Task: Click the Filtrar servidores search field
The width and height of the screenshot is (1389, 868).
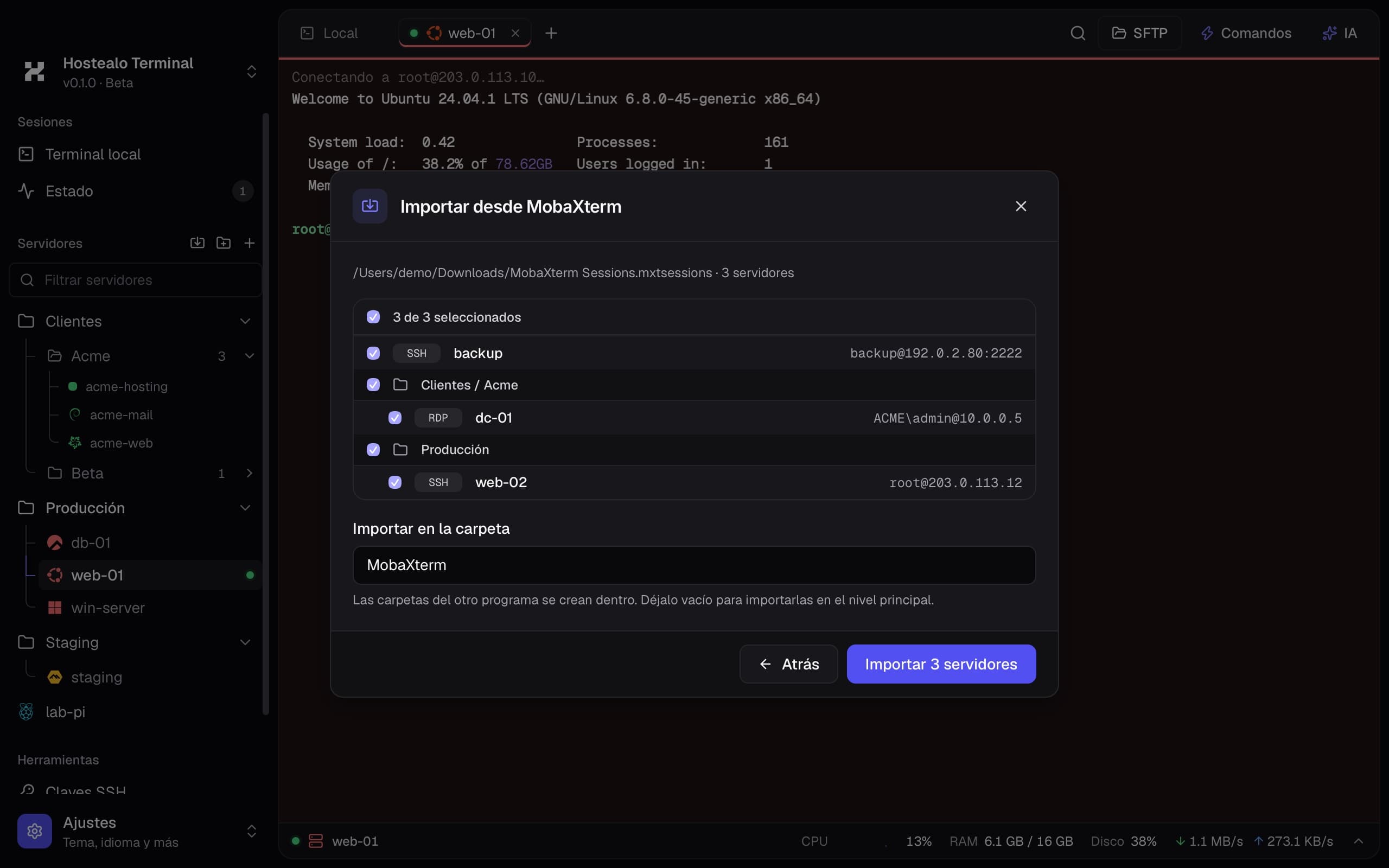Action: 136,279
